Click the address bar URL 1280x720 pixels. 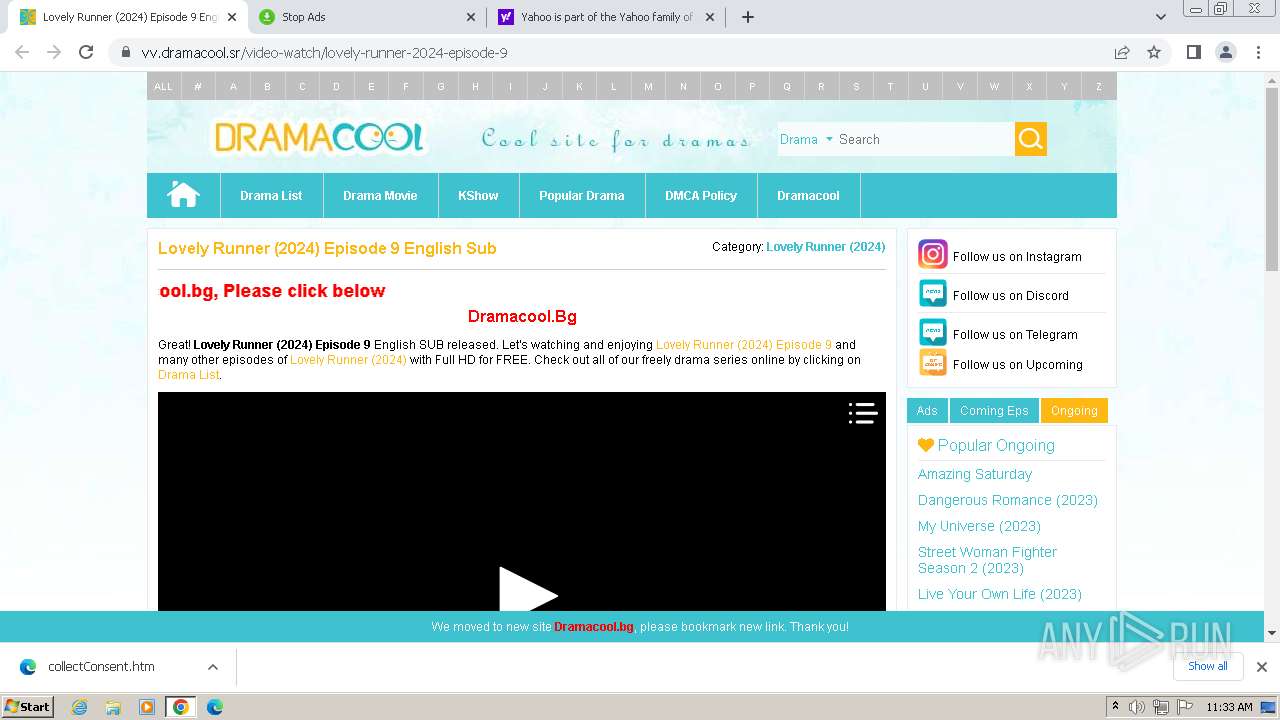pyautogui.click(x=324, y=52)
